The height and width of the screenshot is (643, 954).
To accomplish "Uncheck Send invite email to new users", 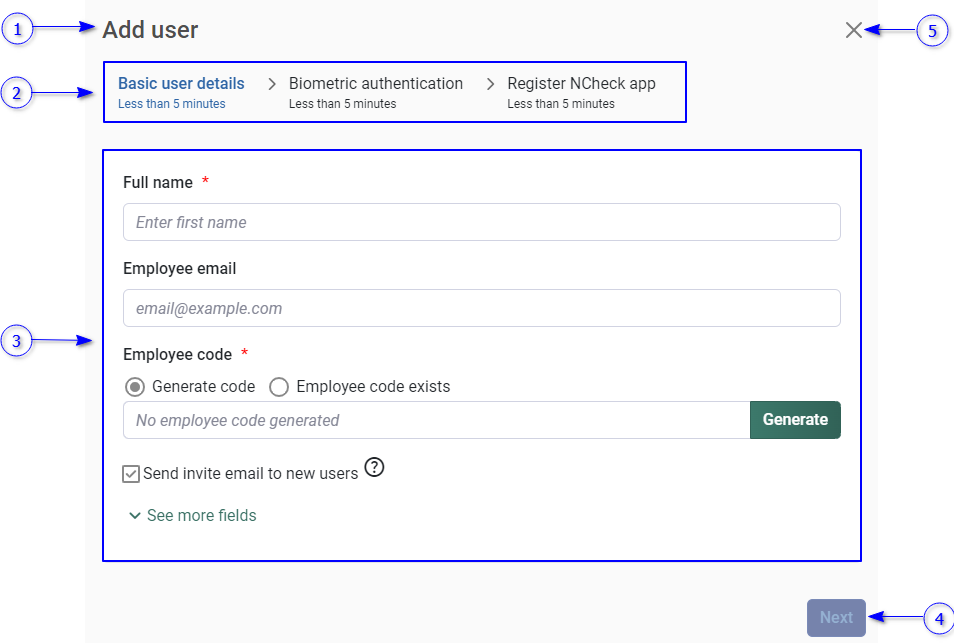I will (131, 474).
